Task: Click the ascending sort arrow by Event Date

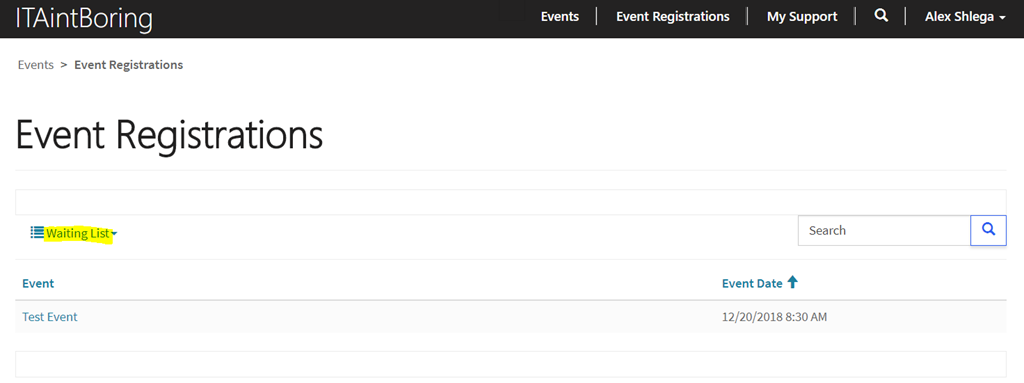Action: (x=792, y=282)
